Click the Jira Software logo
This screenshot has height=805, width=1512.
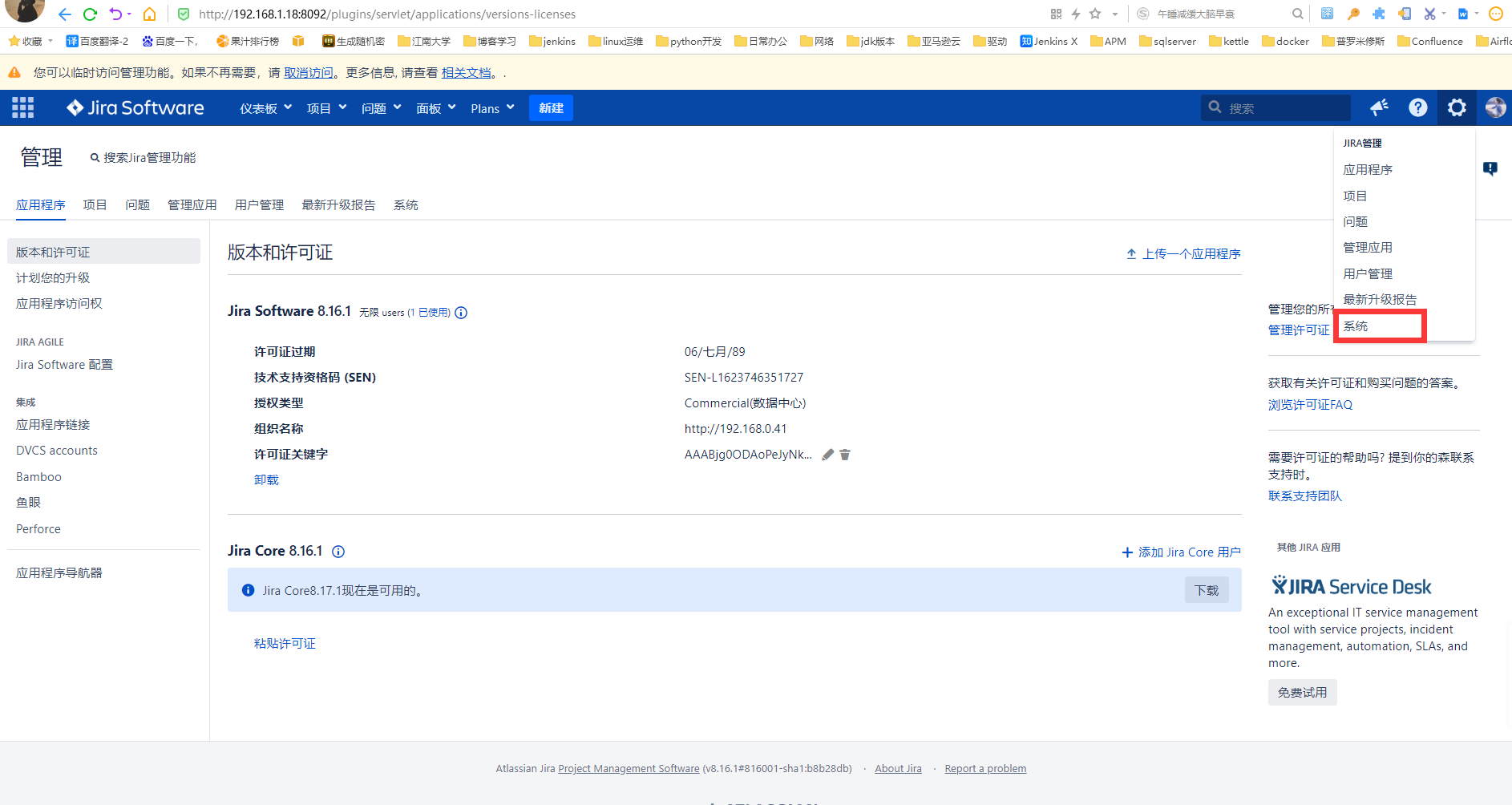pyautogui.click(x=135, y=107)
